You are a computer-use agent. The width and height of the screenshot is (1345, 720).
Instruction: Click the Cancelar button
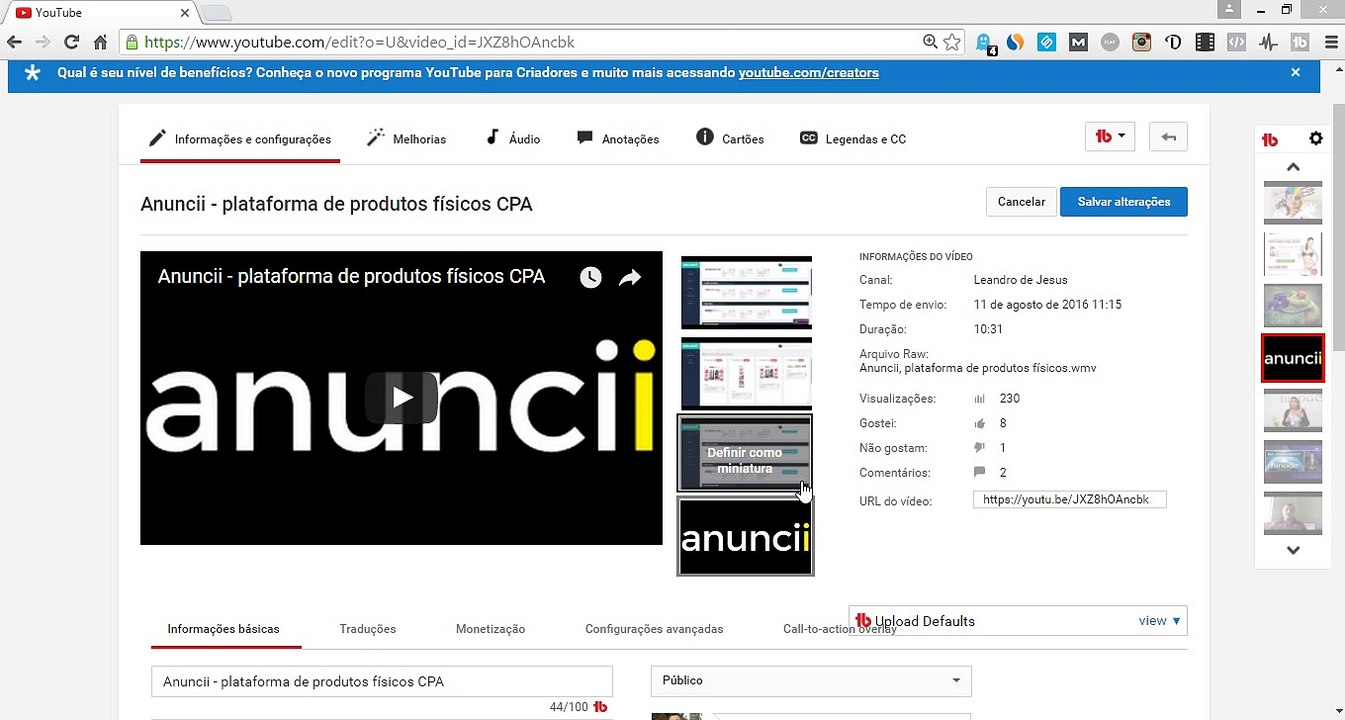coord(1021,202)
